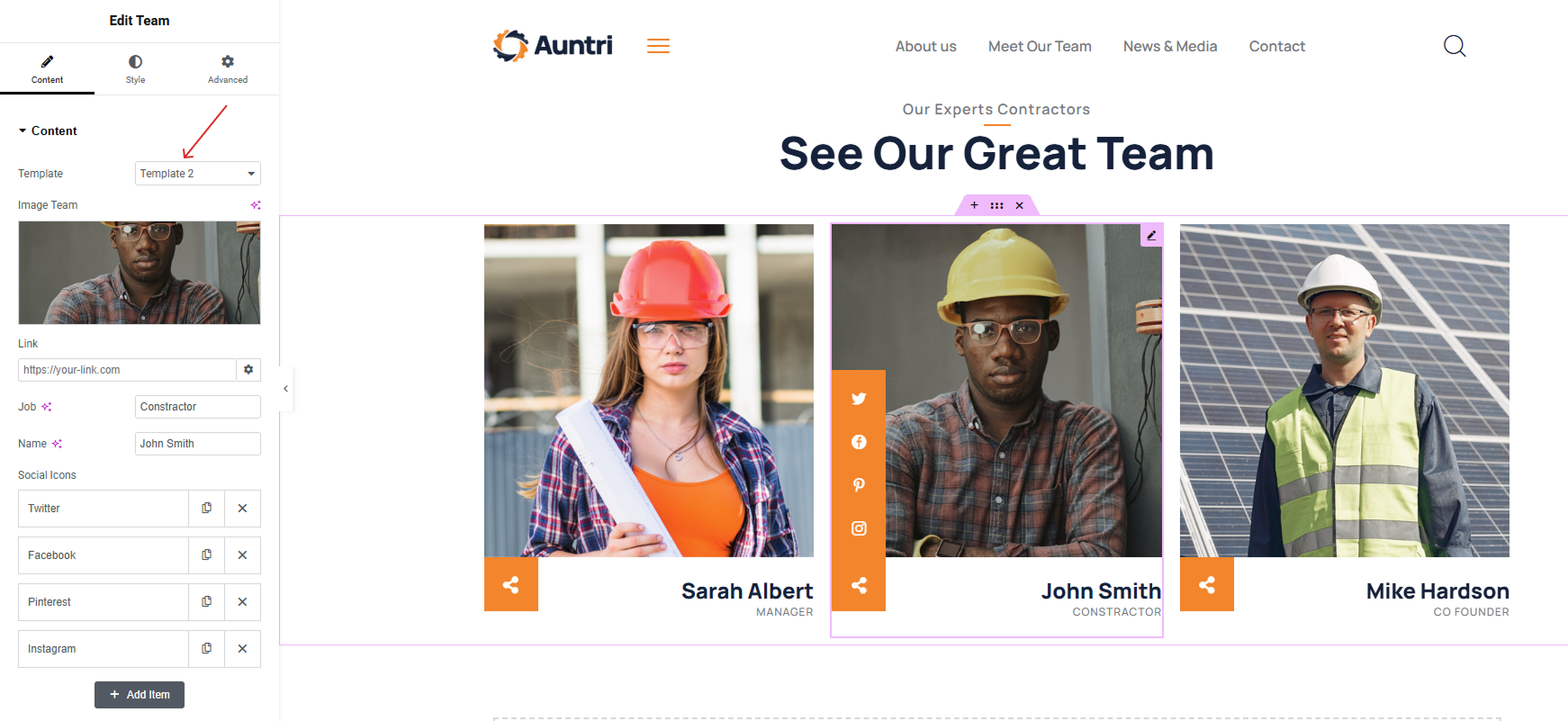
Task: Choose the Image Team thumbnail
Action: [140, 273]
